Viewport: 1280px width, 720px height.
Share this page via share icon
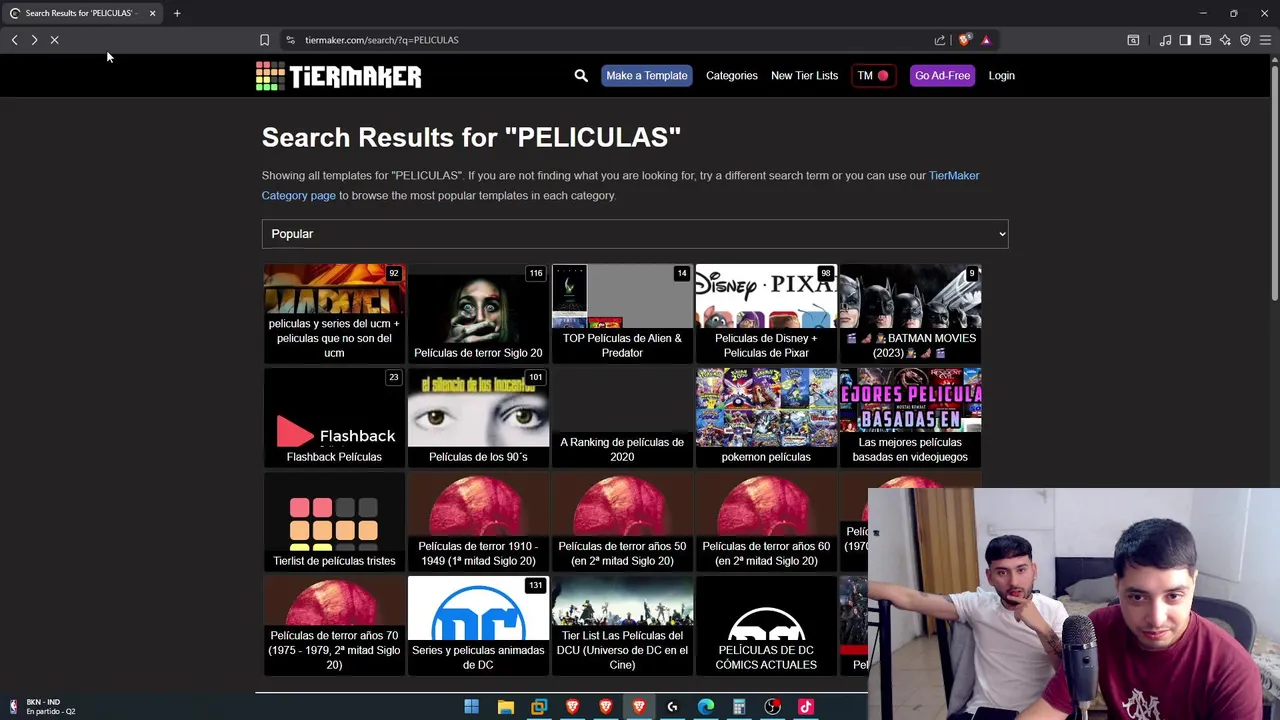coord(940,40)
